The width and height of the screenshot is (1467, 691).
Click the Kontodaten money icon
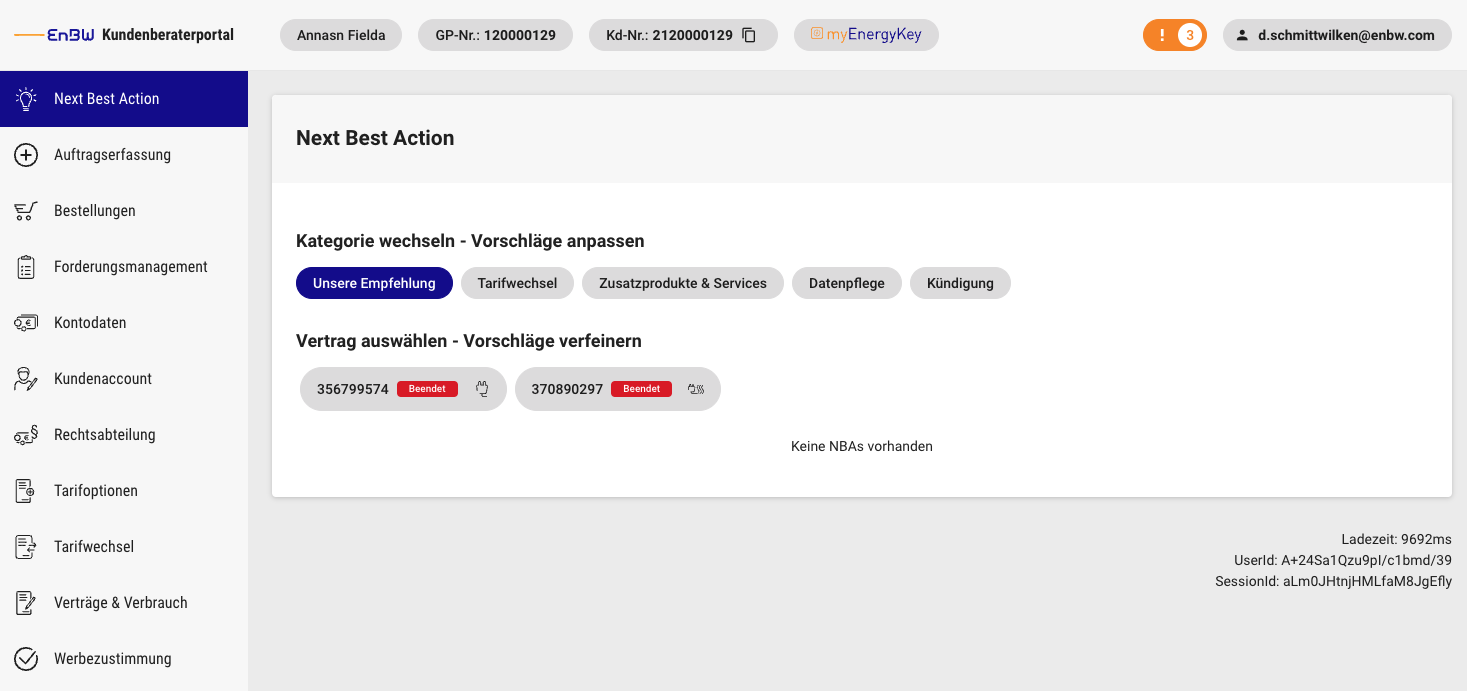pos(26,323)
